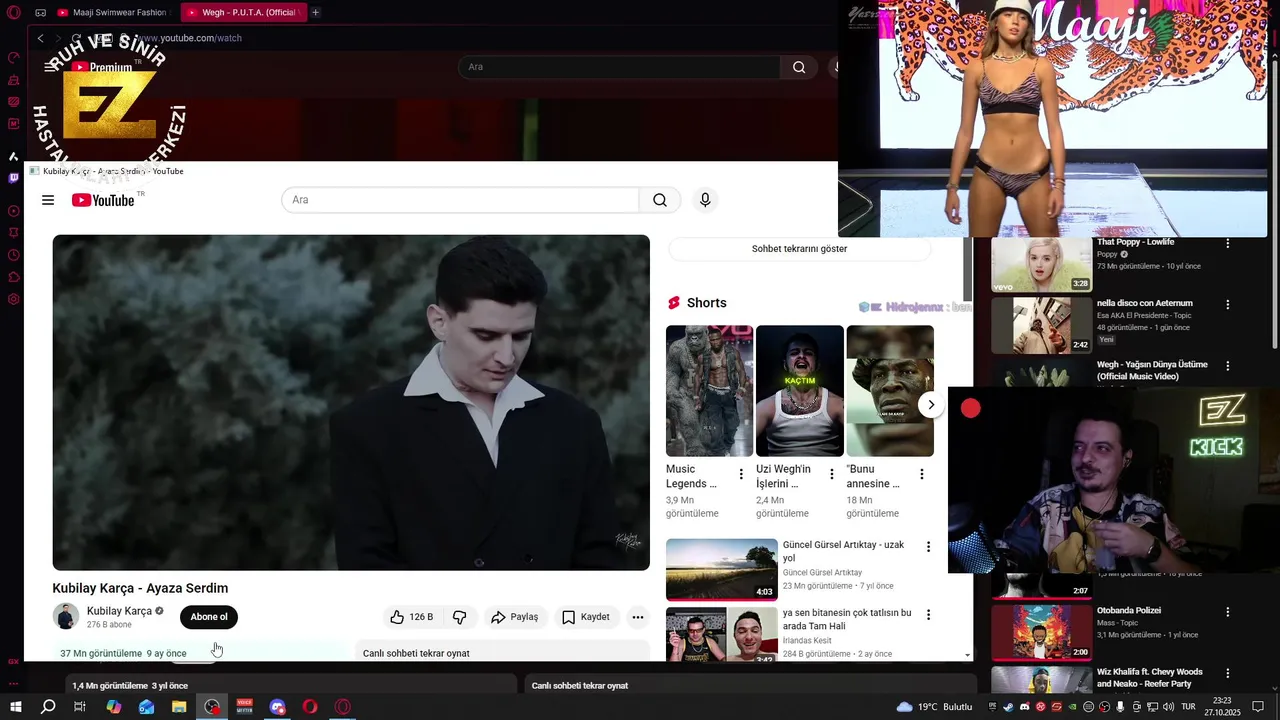1280x720 pixels.
Task: Click the magnifier search button beside Ara
Action: 660,200
